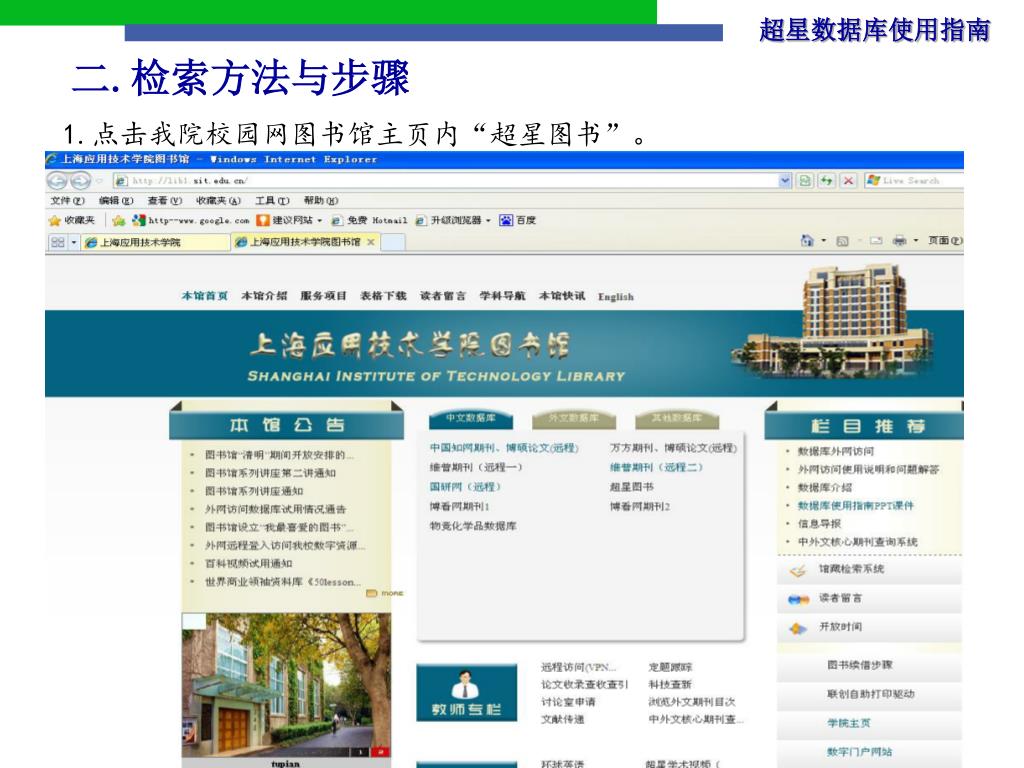Click the red Stop loading icon
The width and height of the screenshot is (1024, 768).
848,180
